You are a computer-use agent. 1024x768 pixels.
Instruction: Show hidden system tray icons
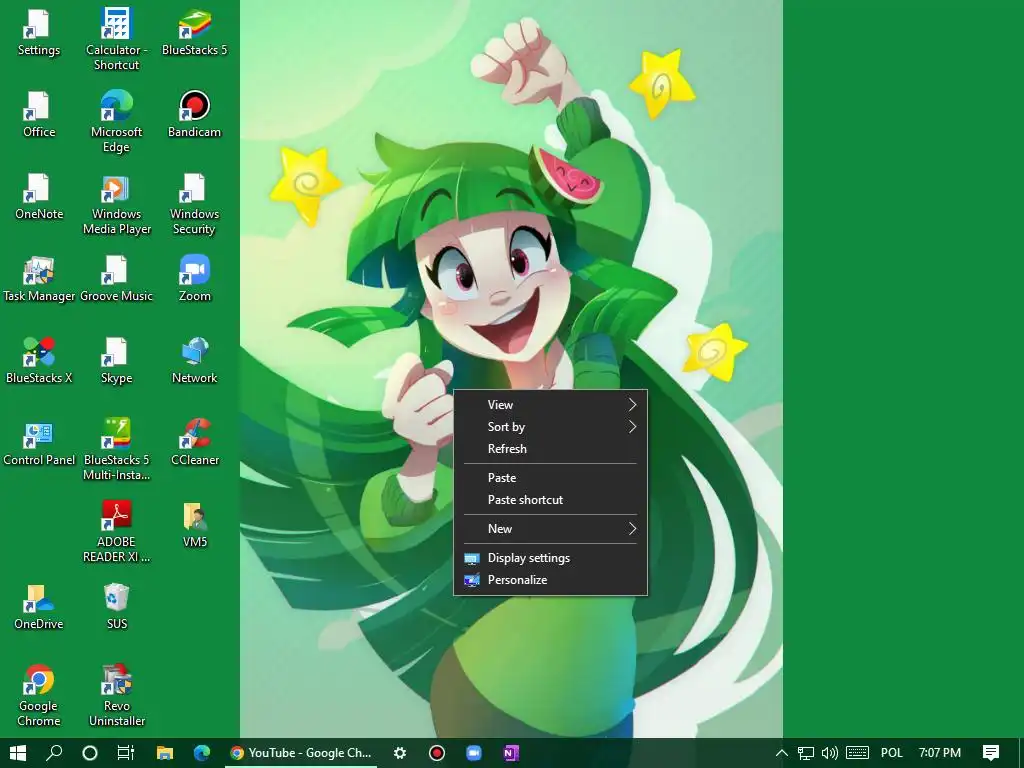tap(781, 753)
